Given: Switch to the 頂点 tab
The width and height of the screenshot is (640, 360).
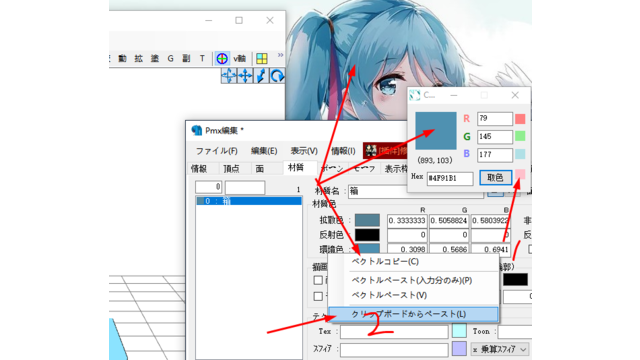Looking at the screenshot, I should [231, 168].
